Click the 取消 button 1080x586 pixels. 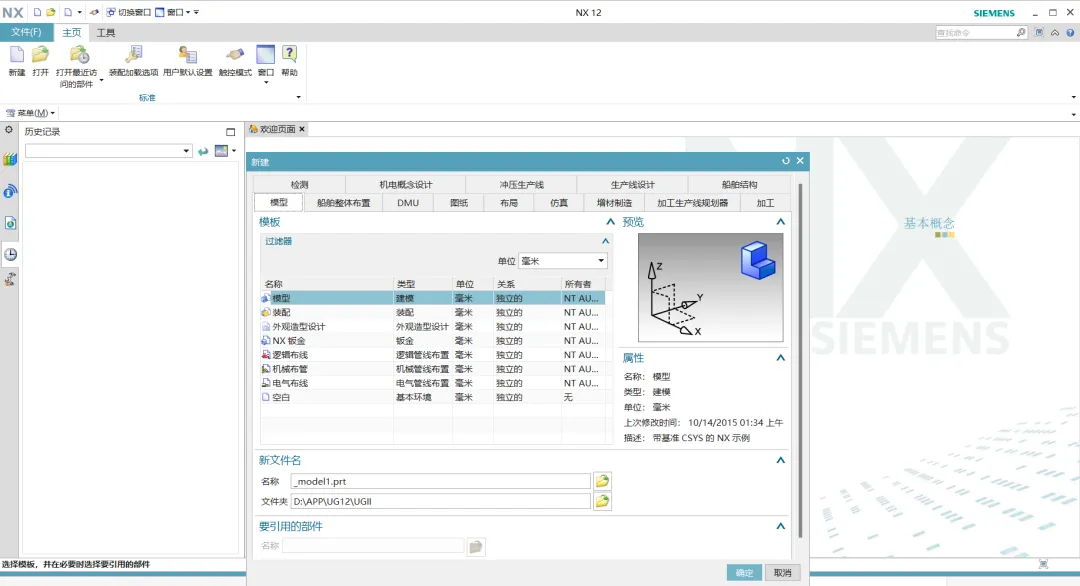coord(782,572)
